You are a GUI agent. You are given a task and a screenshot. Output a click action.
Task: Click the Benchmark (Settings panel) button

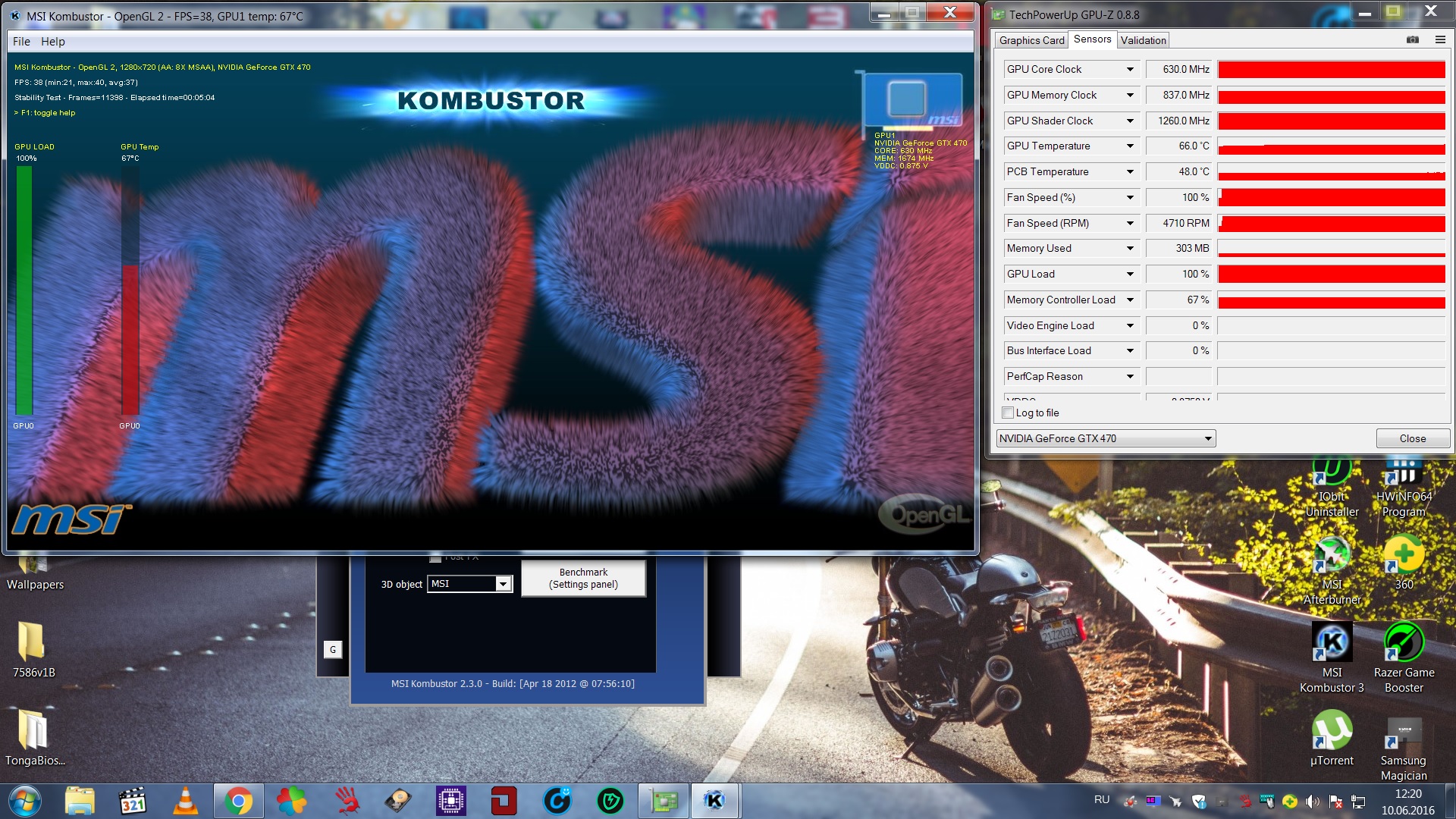[x=583, y=578]
